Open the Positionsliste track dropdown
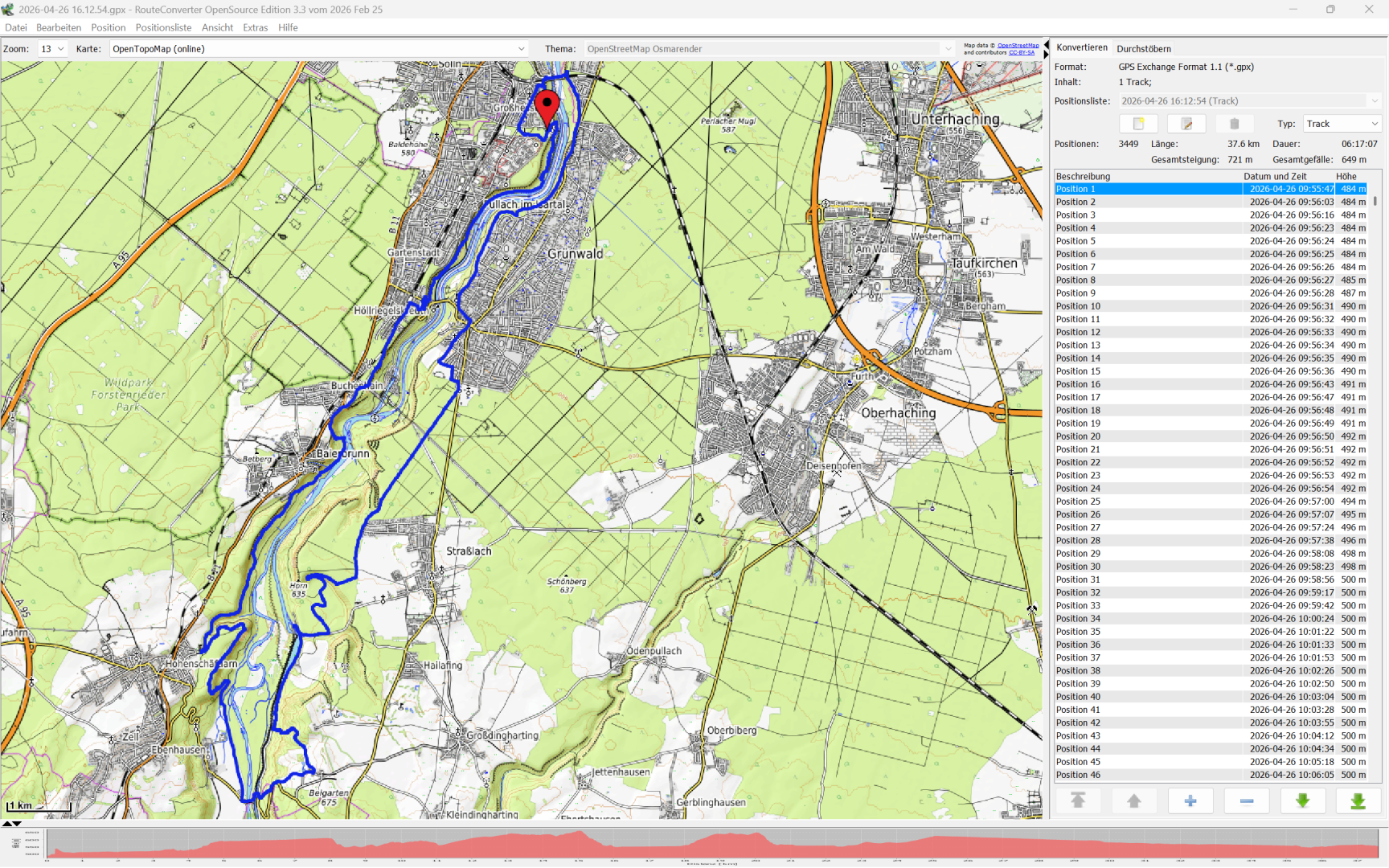The height and width of the screenshot is (868, 1389). tap(1249, 101)
